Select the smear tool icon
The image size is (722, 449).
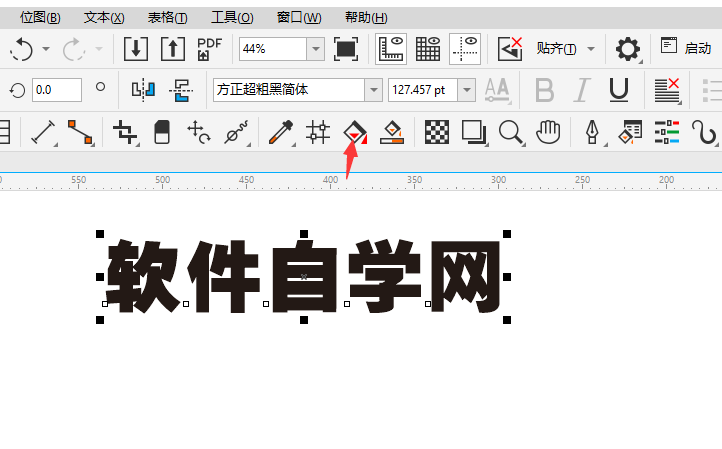click(x=237, y=133)
